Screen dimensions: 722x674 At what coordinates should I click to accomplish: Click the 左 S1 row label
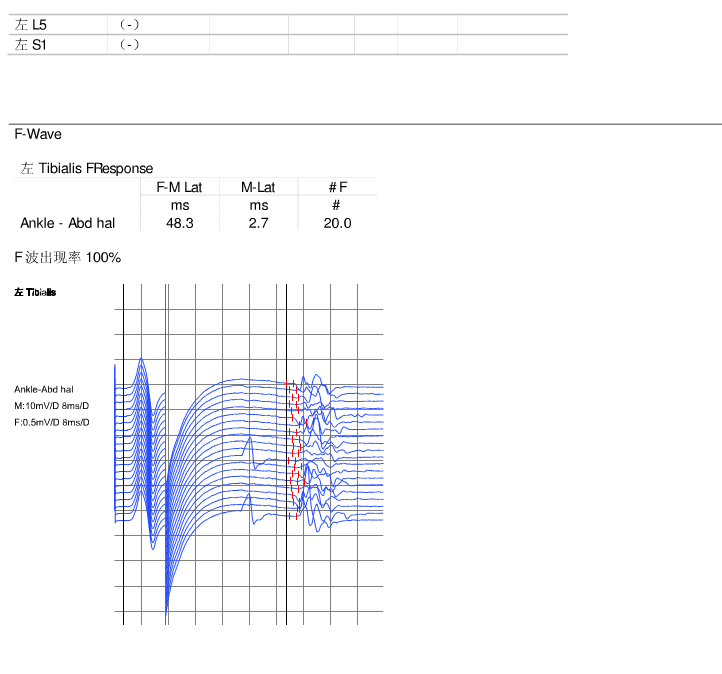[x=31, y=45]
